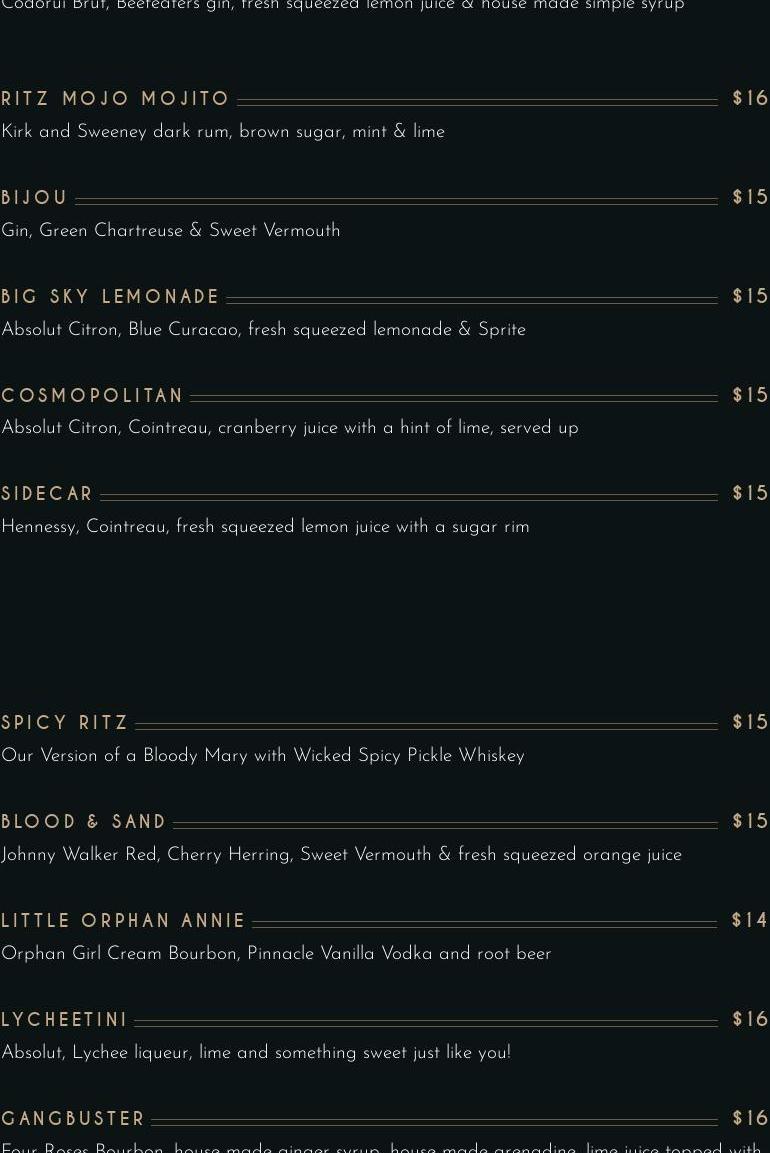Click the Absolut Citron, Blue Curacao description
770x1153 pixels.
coord(263,330)
